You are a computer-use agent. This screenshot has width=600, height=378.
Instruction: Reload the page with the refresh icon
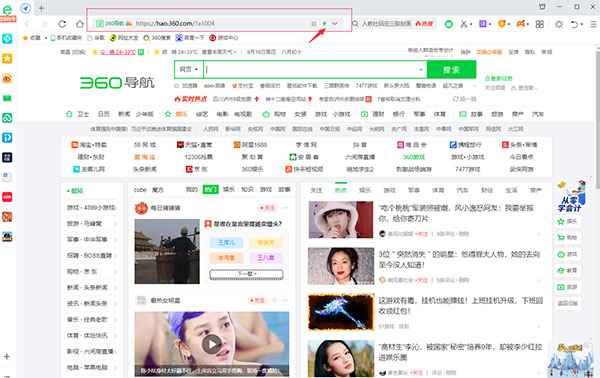click(x=62, y=24)
